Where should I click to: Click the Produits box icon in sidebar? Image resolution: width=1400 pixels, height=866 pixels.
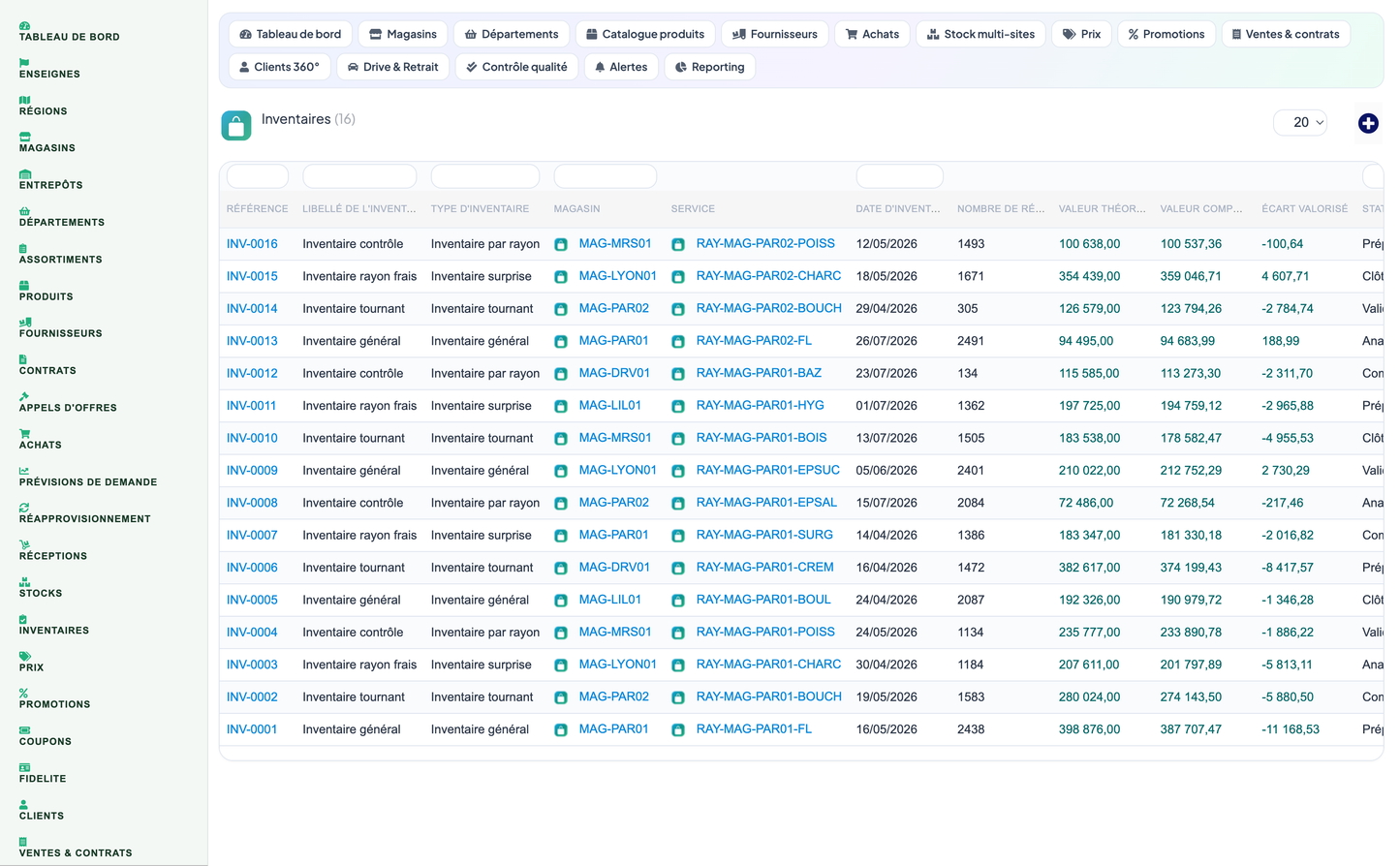coord(24,286)
